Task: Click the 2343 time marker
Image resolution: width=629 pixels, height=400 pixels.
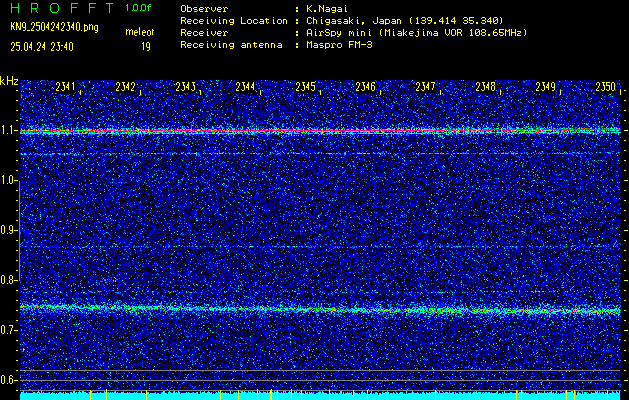Action: [185, 87]
